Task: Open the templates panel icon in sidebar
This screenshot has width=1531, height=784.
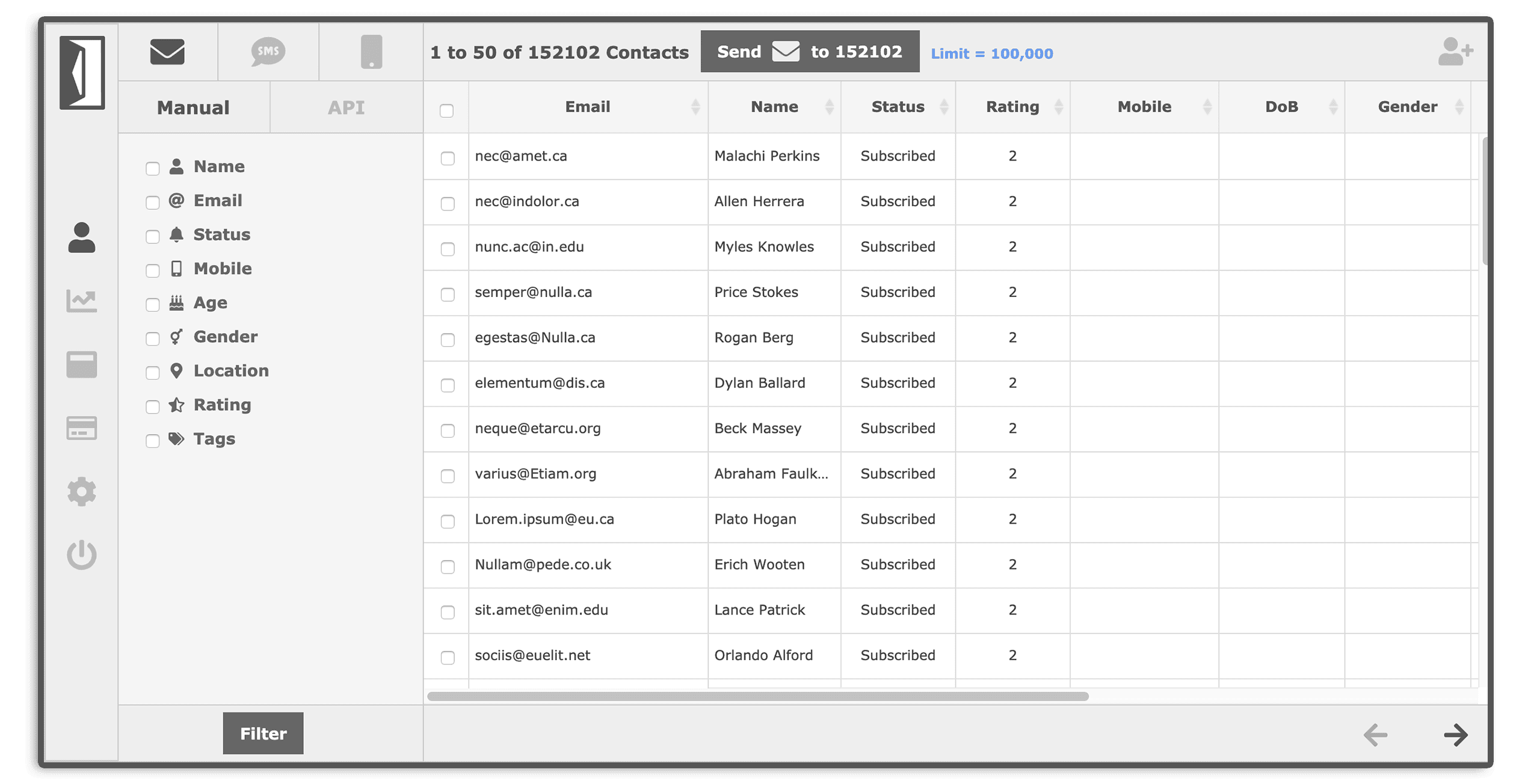Action: (82, 364)
